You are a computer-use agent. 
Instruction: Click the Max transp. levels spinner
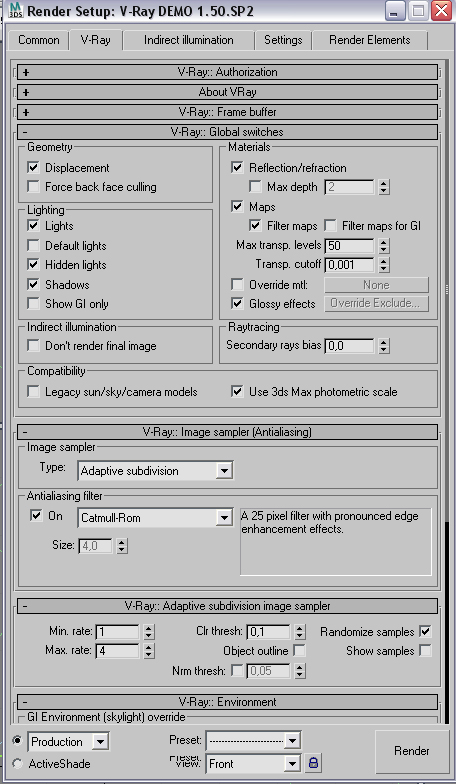click(384, 246)
